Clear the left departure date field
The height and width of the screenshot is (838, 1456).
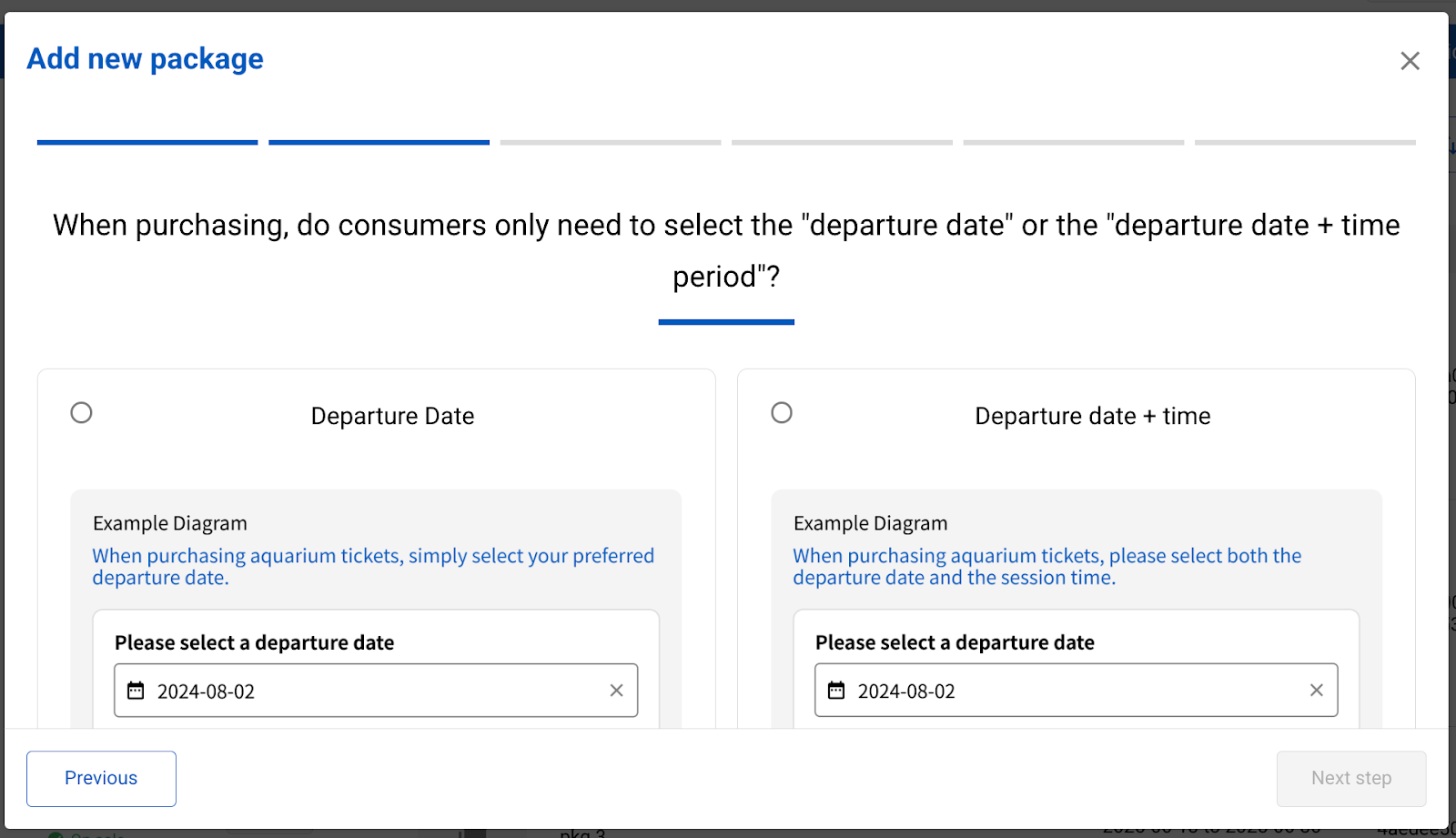pyautogui.click(x=616, y=691)
